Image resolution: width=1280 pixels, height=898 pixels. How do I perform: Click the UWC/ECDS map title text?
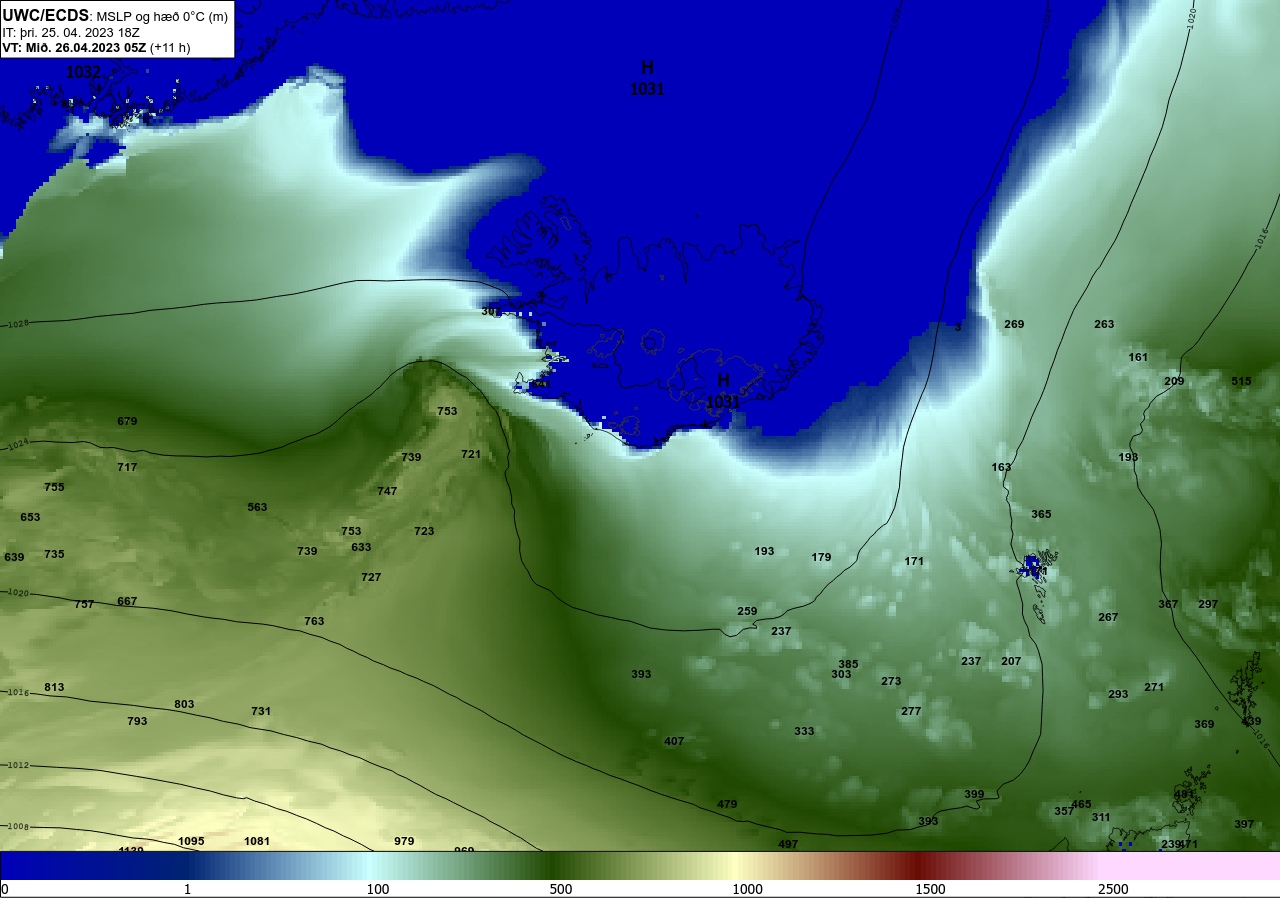(46, 15)
